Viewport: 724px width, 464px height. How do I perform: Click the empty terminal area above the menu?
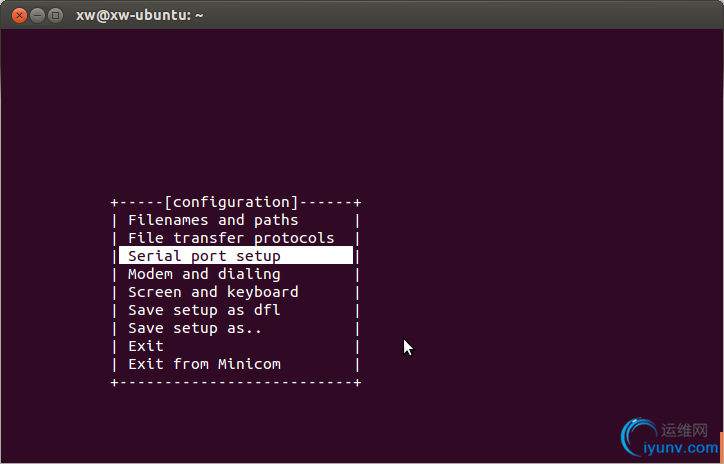[x=360, y=111]
